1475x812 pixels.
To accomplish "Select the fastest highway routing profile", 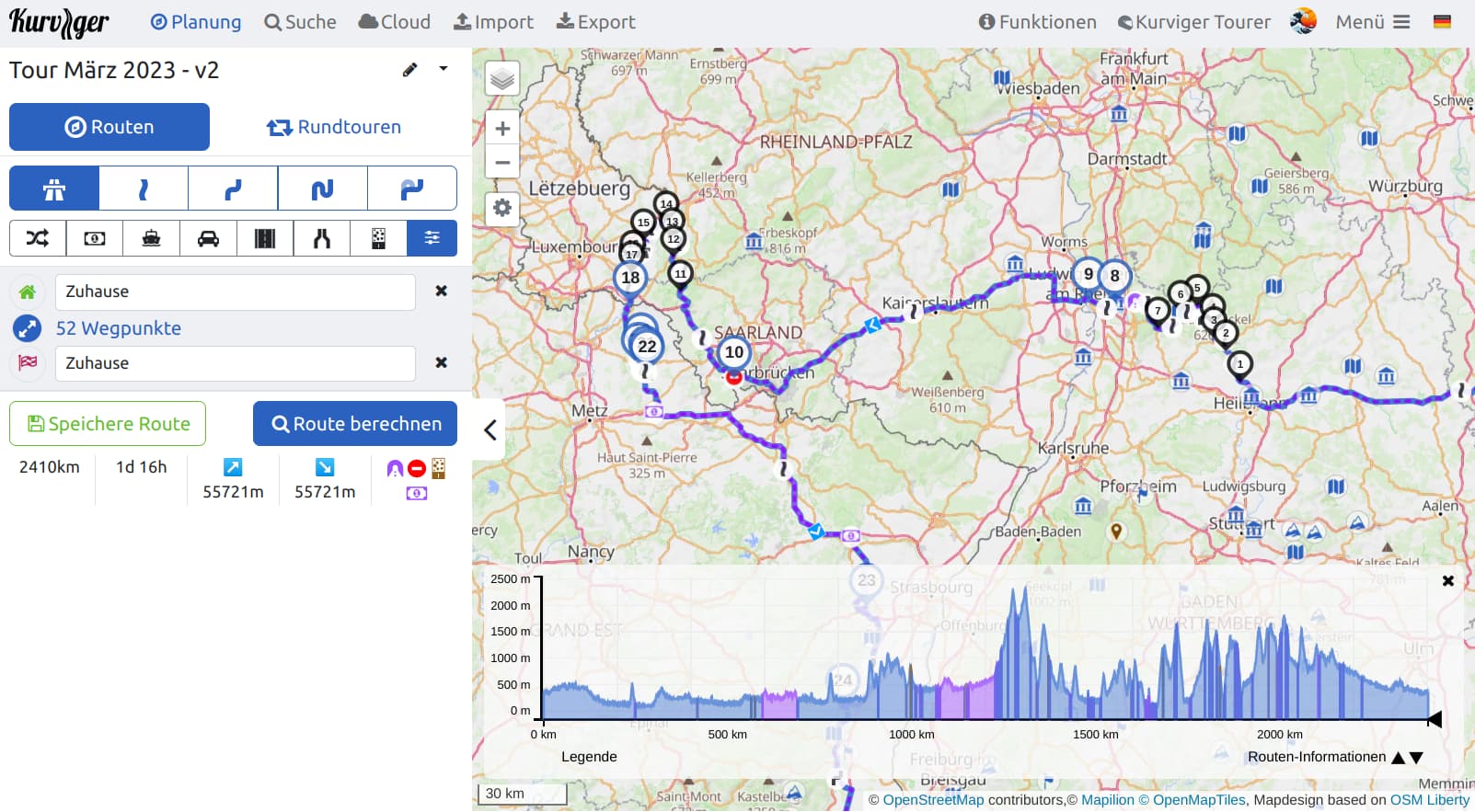I will [54, 189].
